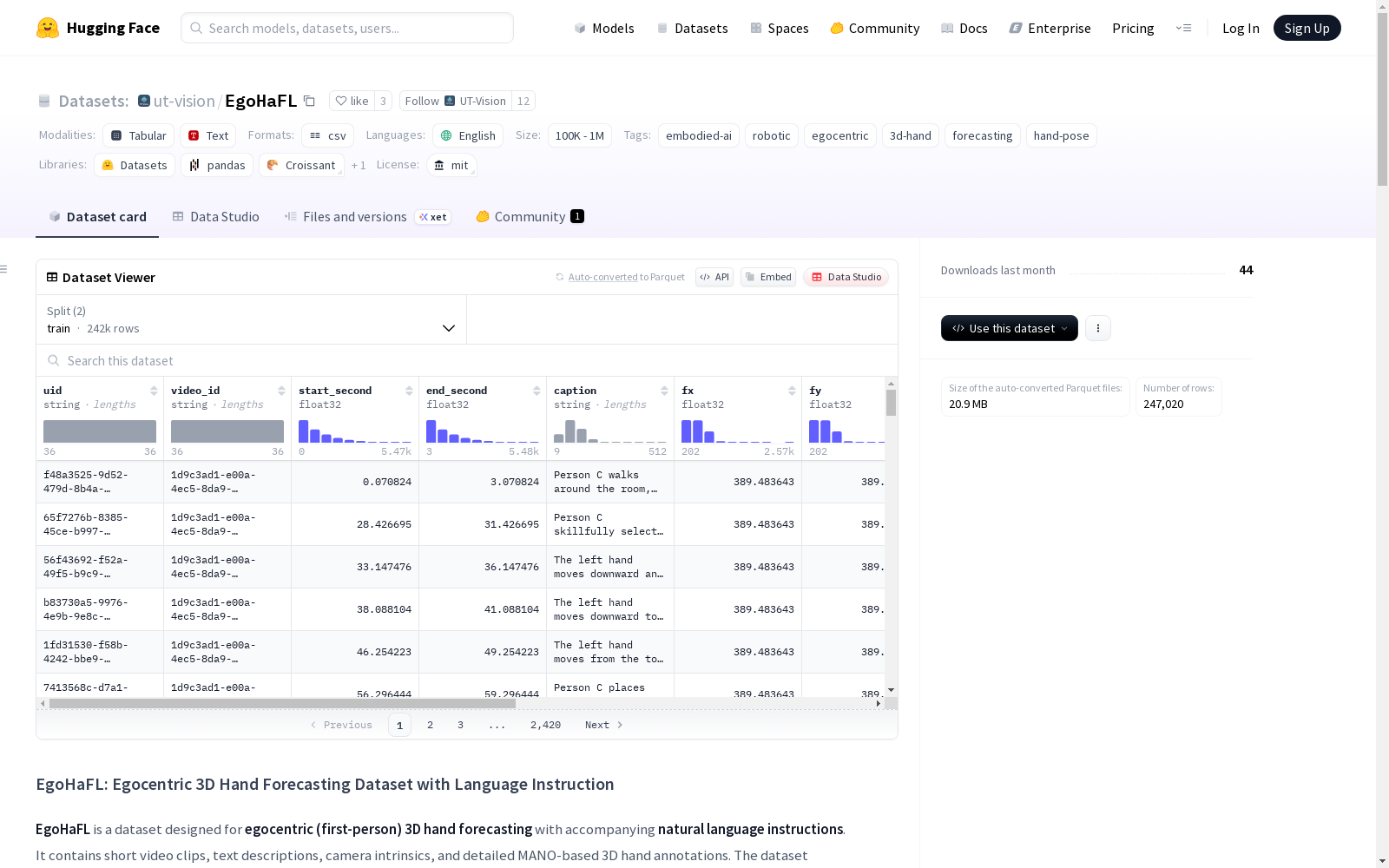Click the 3d-hand tag
Screen dimensions: 1389x868
(911, 135)
